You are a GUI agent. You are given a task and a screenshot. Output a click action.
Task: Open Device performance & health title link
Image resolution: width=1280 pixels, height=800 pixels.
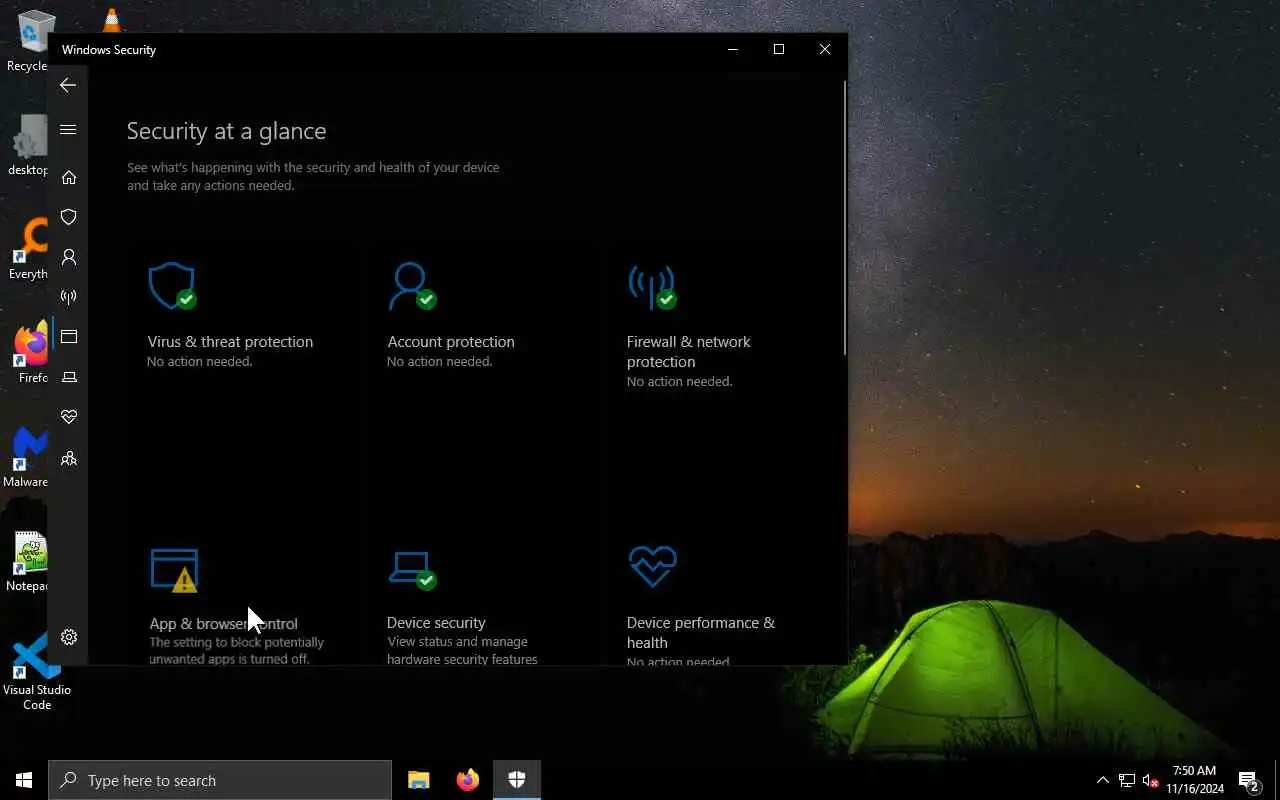coord(700,633)
